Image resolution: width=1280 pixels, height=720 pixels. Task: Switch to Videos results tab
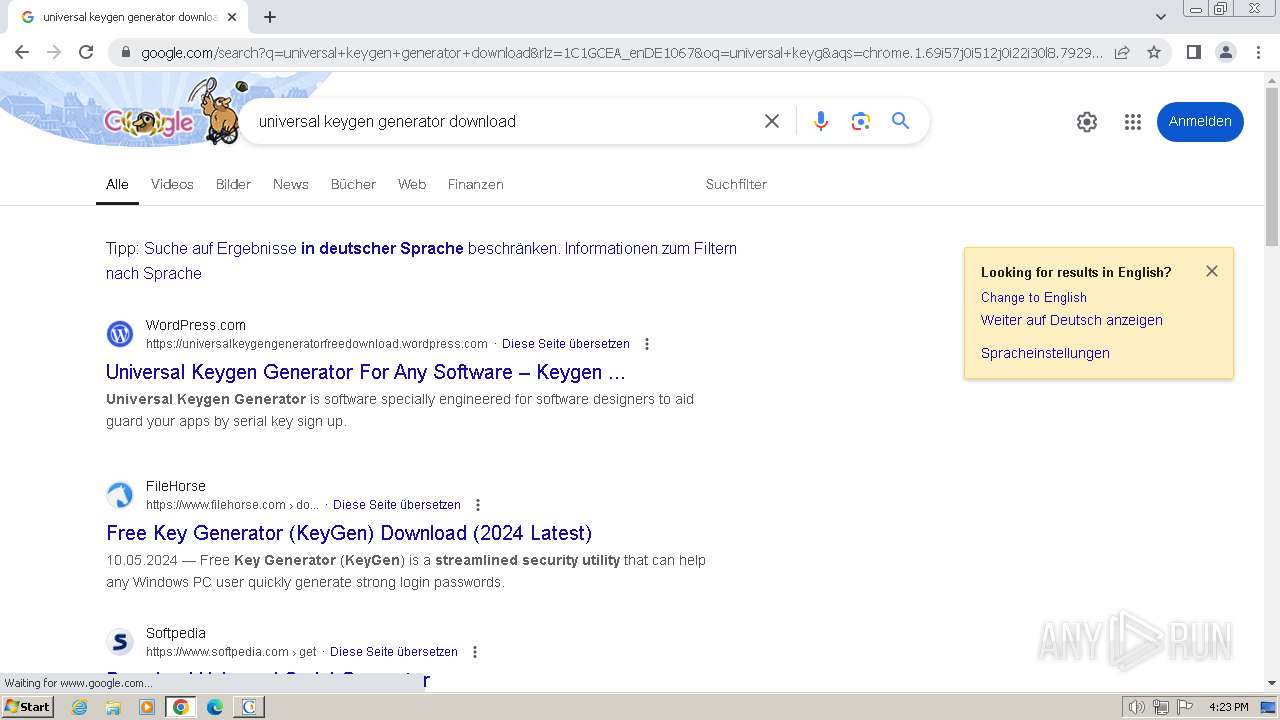click(172, 184)
